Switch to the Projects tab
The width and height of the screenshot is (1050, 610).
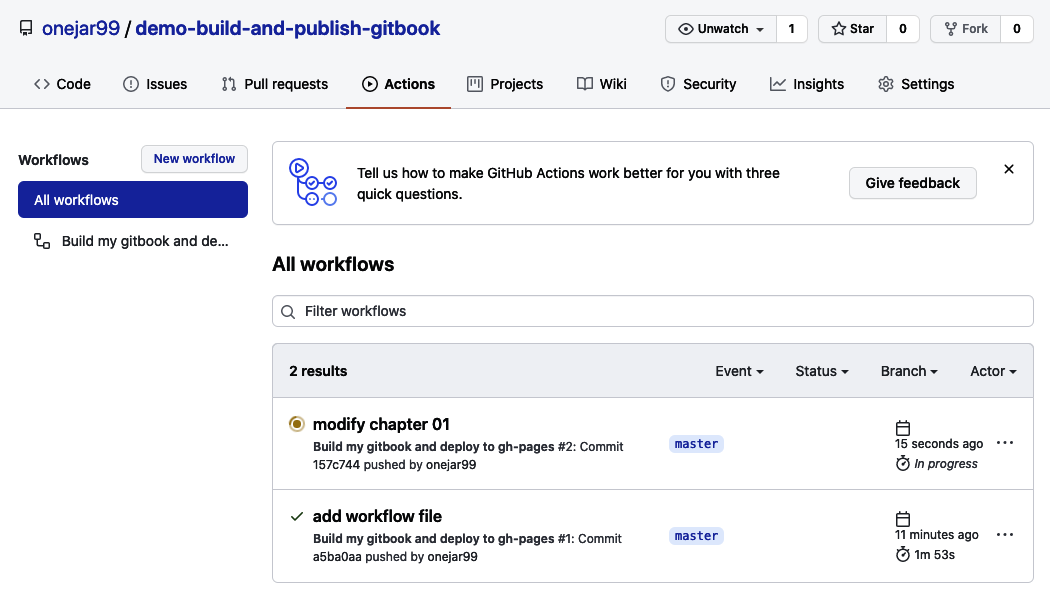point(505,84)
